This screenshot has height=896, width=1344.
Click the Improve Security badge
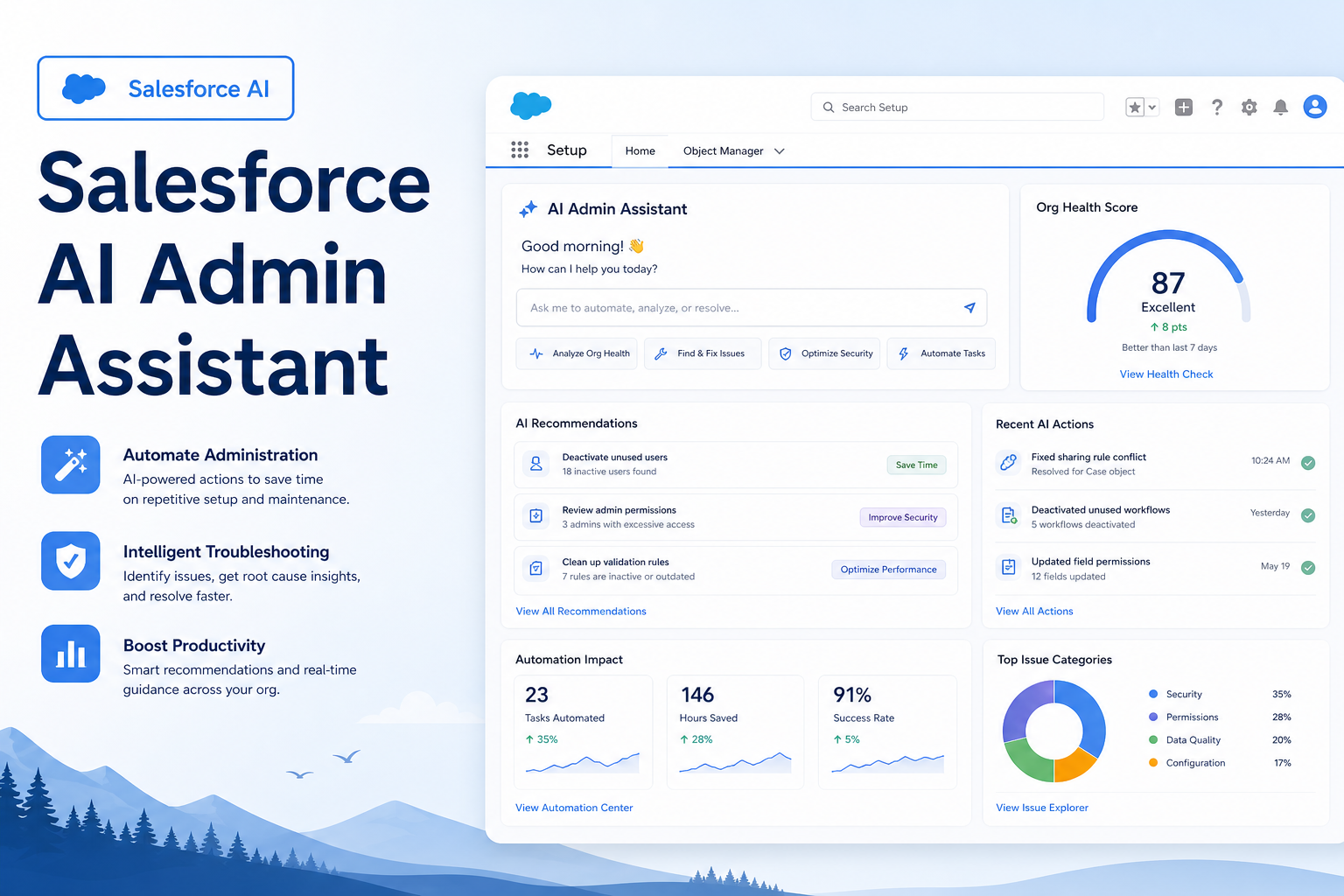pos(903,517)
